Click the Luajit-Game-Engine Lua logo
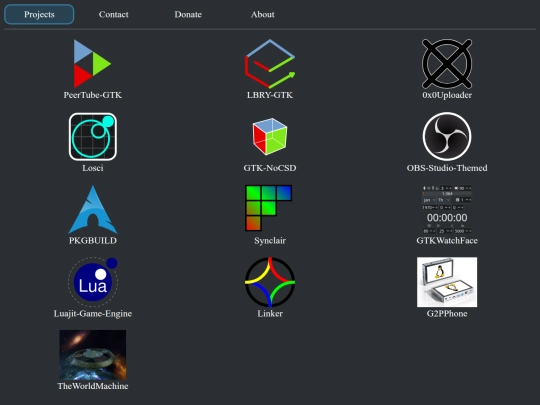 (x=93, y=282)
